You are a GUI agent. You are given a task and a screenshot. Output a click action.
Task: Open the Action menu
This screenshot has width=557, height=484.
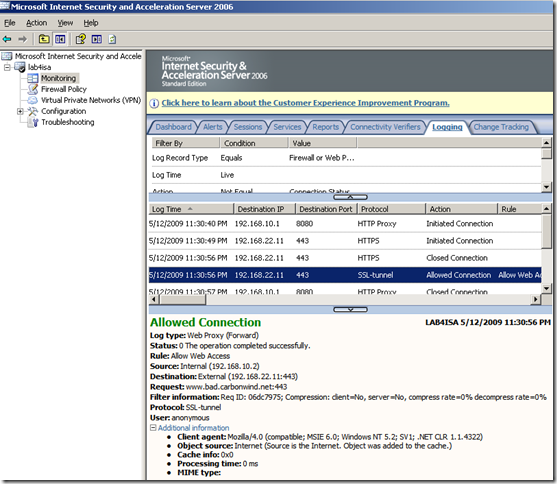pos(36,23)
